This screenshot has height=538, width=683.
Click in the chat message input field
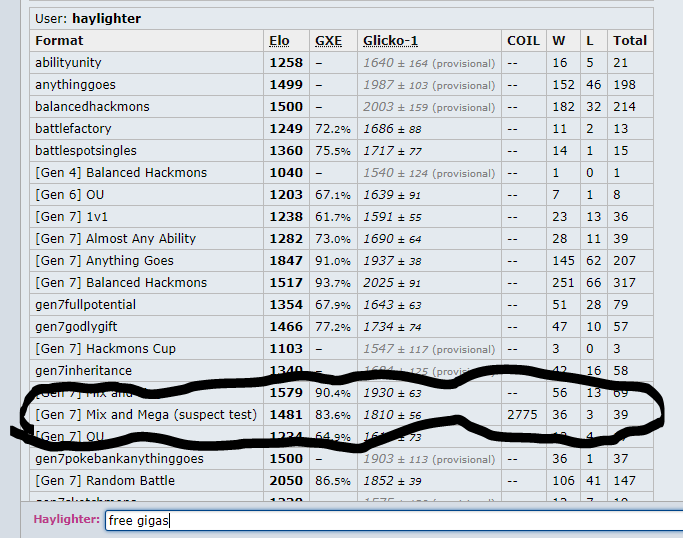click(x=390, y=520)
